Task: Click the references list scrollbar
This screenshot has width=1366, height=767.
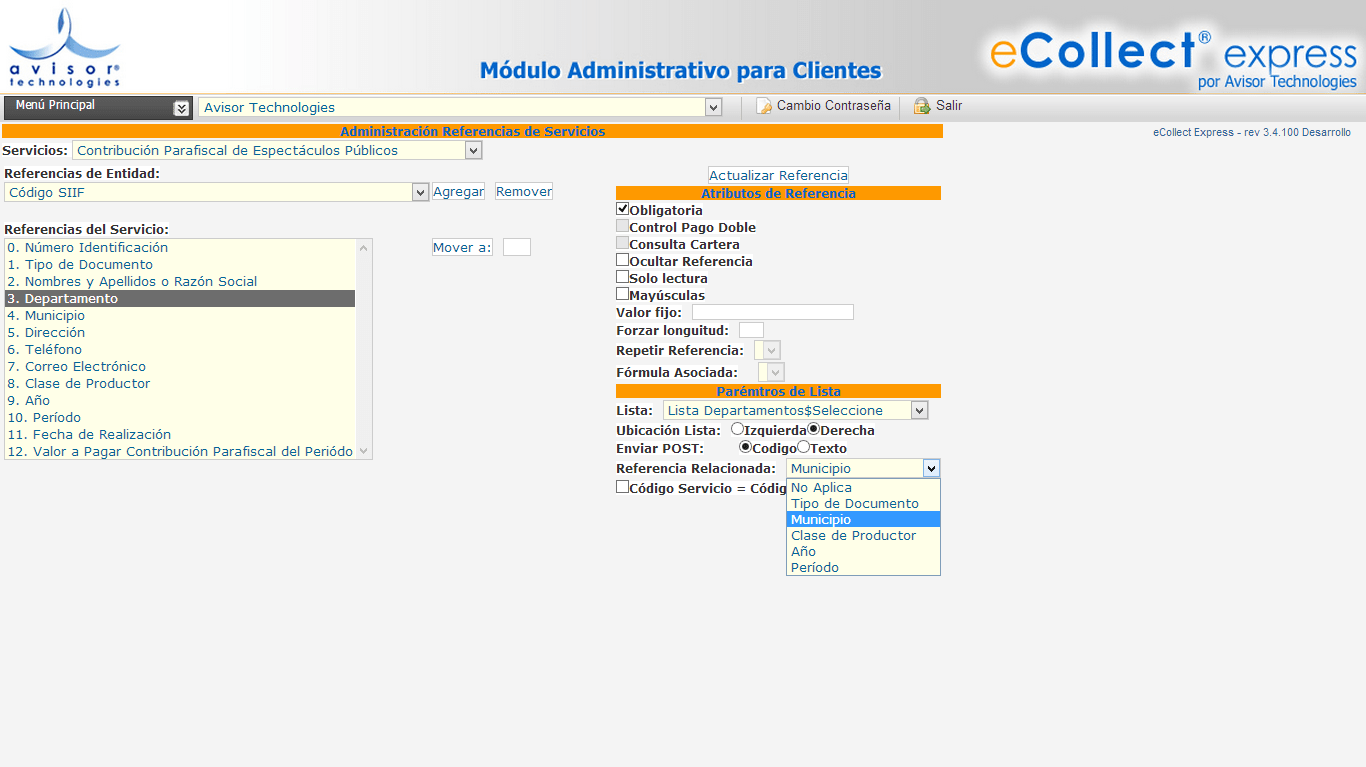Action: tap(364, 349)
